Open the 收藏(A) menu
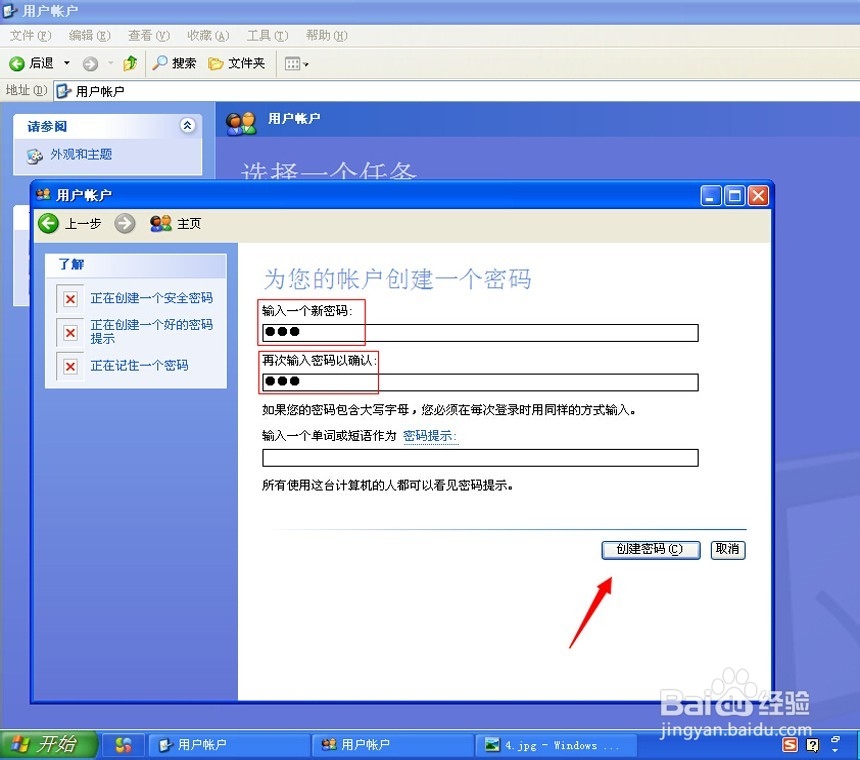The width and height of the screenshot is (860, 760). (208, 36)
